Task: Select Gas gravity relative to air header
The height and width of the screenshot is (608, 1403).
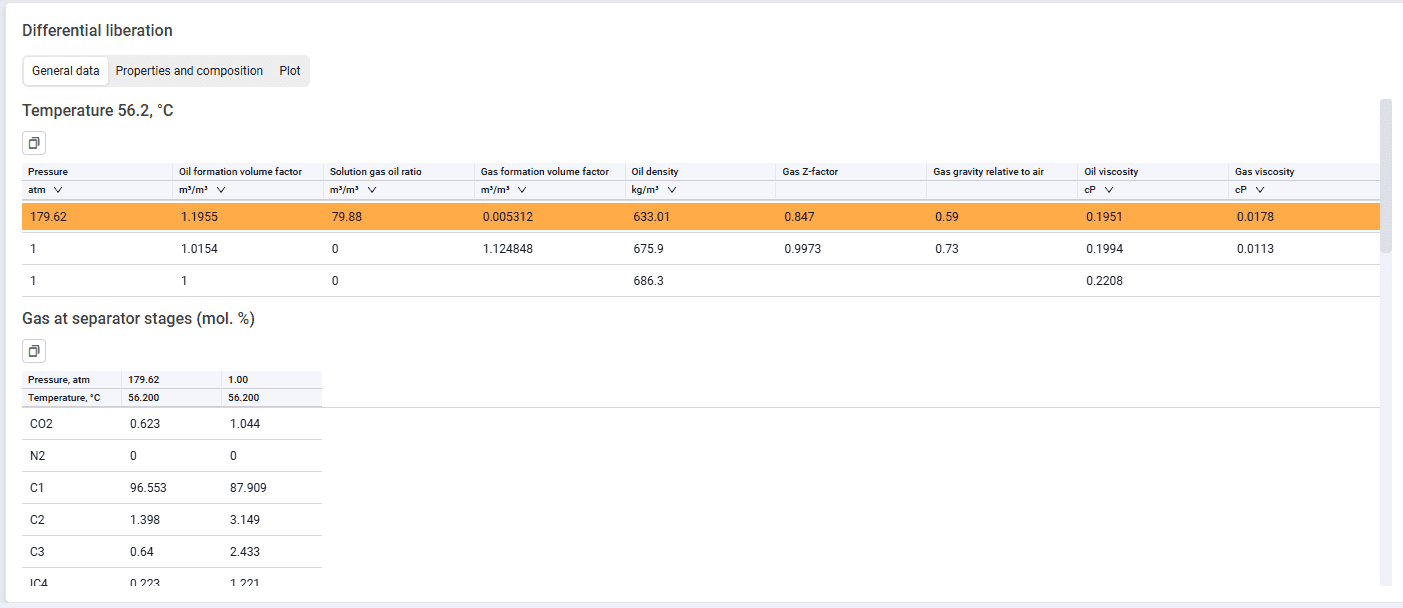Action: coord(988,172)
